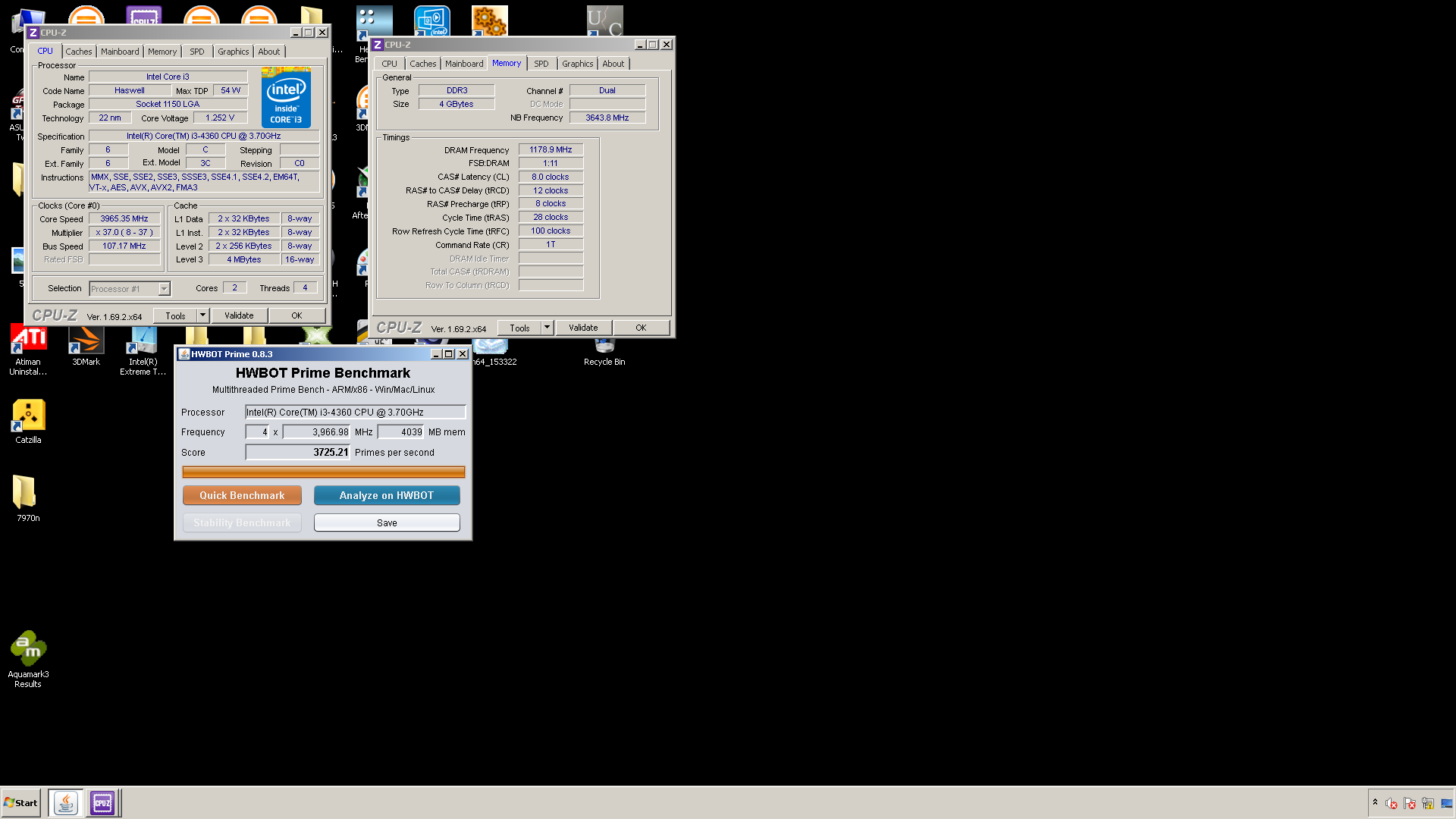Click the CPU-Z taskbar button
Image resolution: width=1456 pixels, height=819 pixels.
pos(102,802)
